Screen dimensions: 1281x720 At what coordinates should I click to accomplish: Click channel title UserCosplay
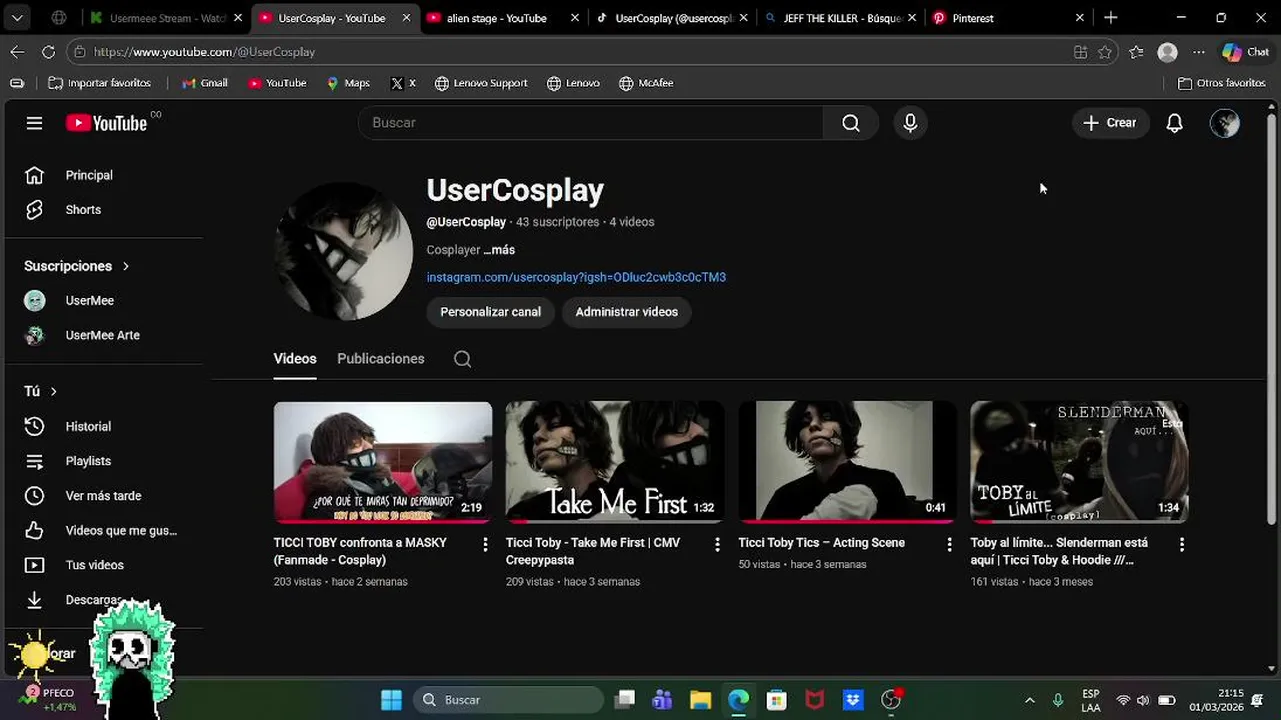pyautogui.click(x=515, y=190)
